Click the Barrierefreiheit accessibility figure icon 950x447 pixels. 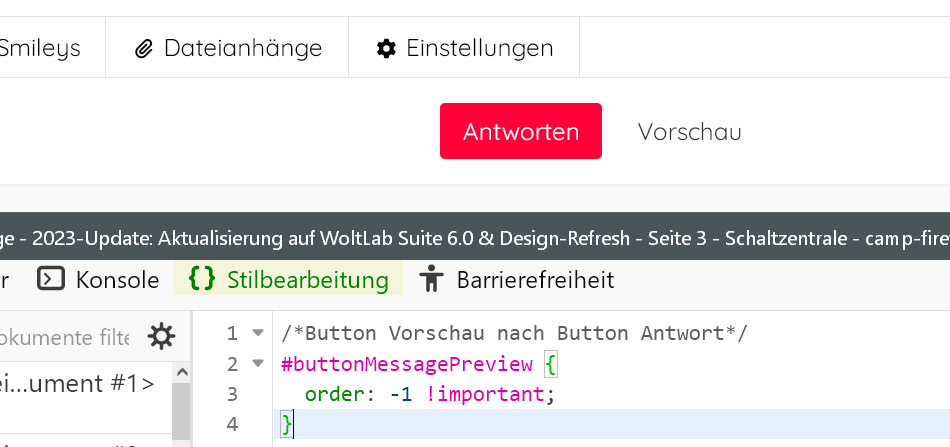point(431,279)
